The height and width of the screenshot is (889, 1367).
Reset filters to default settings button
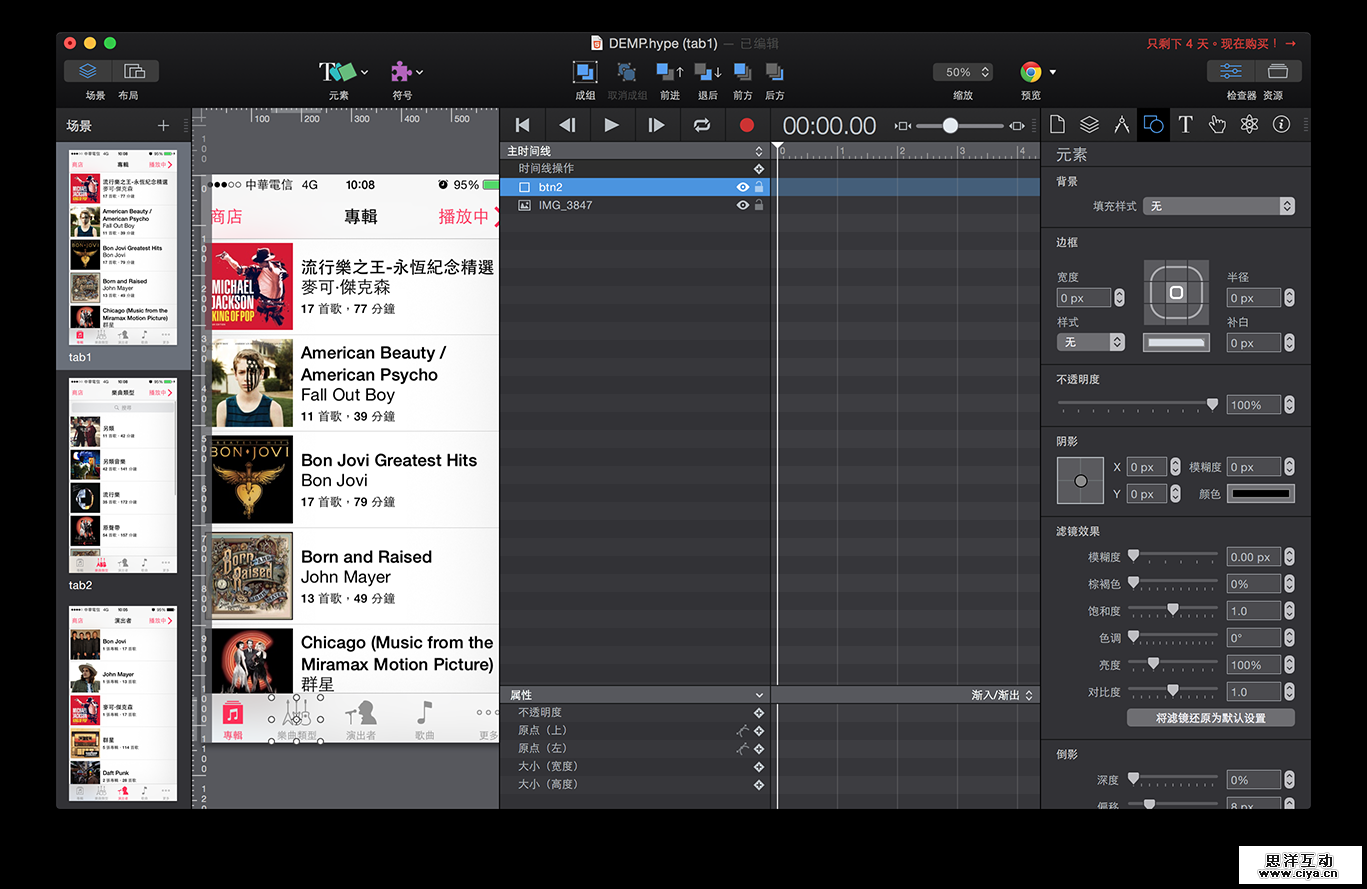pos(1210,718)
